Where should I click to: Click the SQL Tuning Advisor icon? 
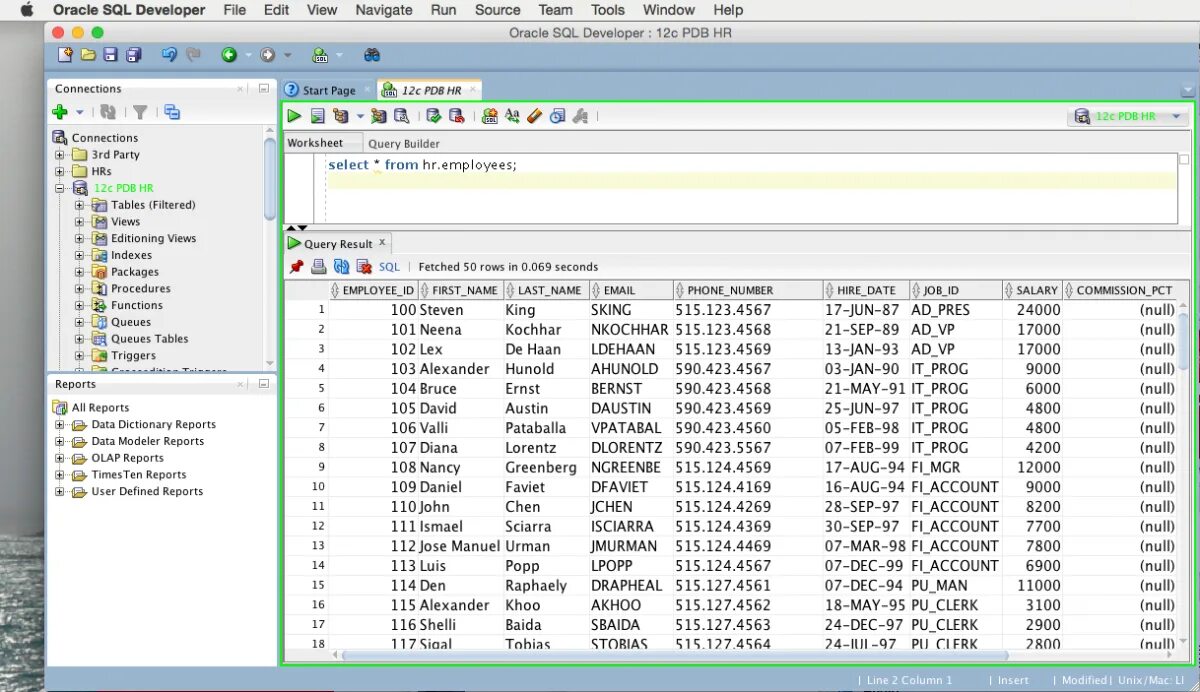401,116
